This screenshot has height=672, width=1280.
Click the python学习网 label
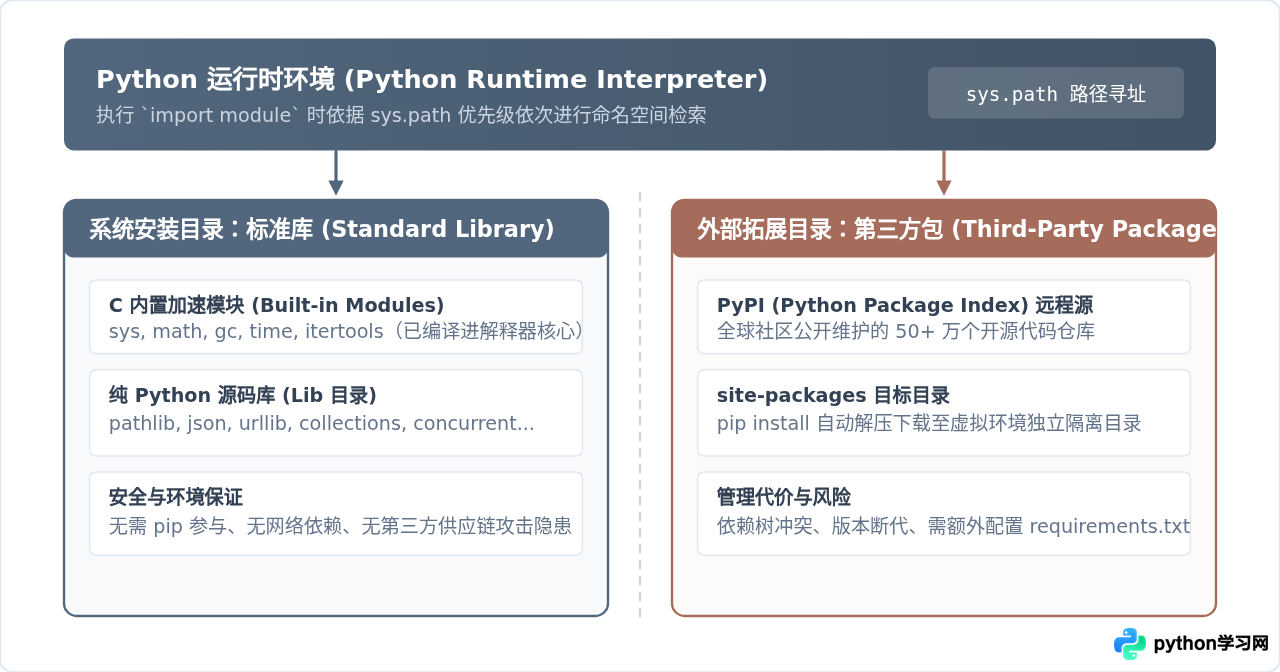click(1211, 644)
